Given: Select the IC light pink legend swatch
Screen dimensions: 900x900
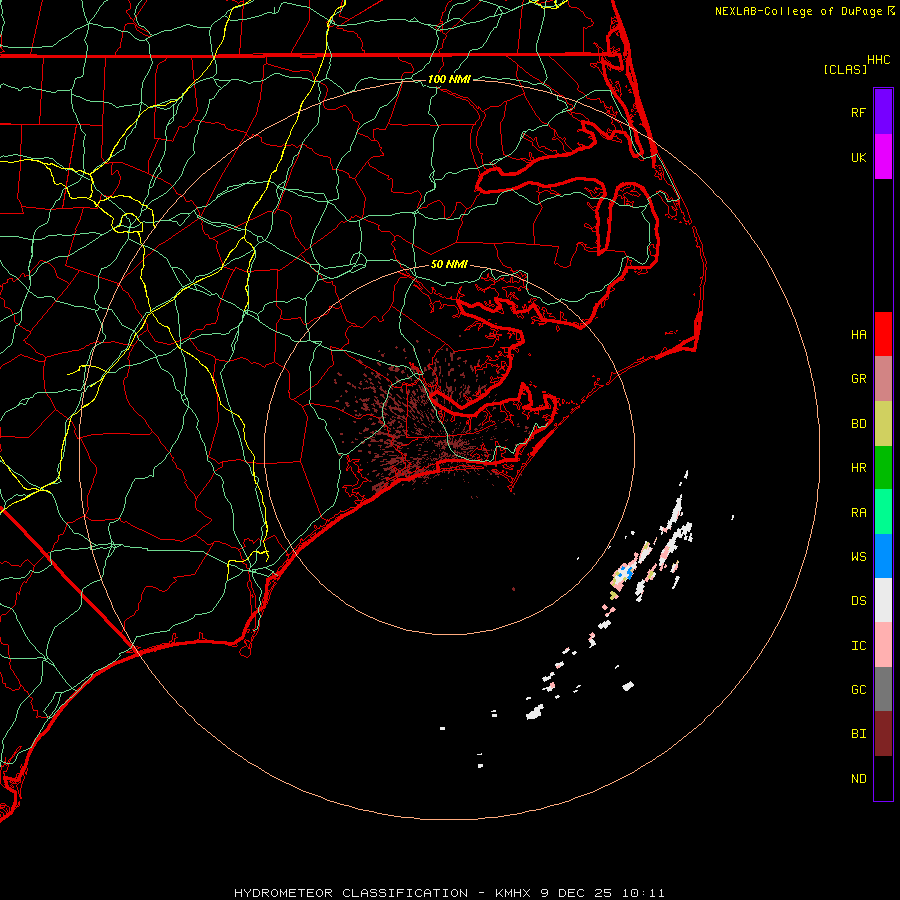Looking at the screenshot, I should [x=883, y=645].
